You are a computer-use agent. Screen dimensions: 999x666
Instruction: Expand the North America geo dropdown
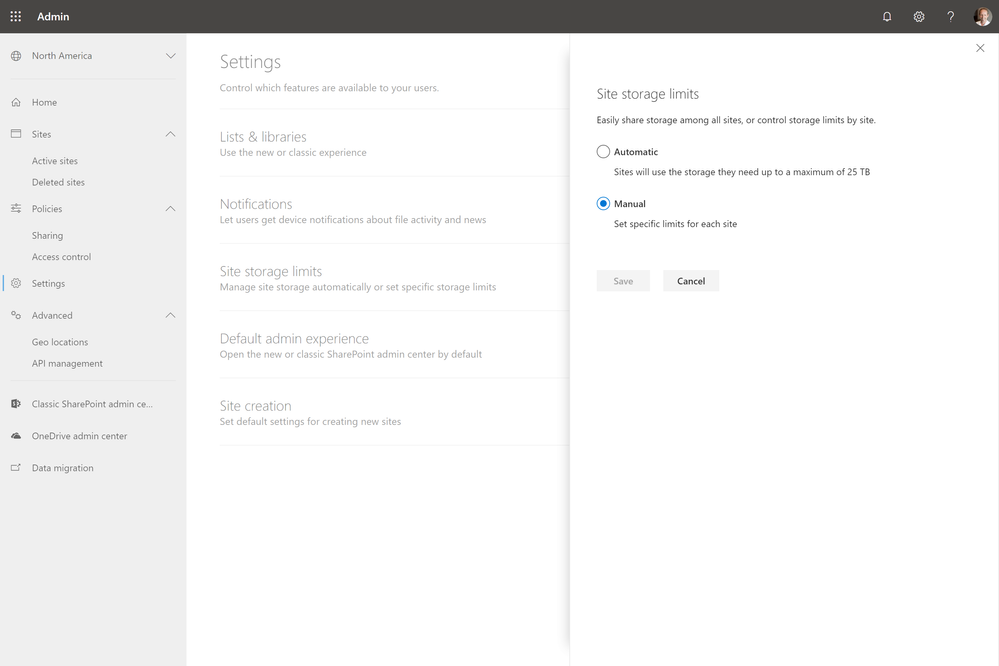(x=170, y=56)
